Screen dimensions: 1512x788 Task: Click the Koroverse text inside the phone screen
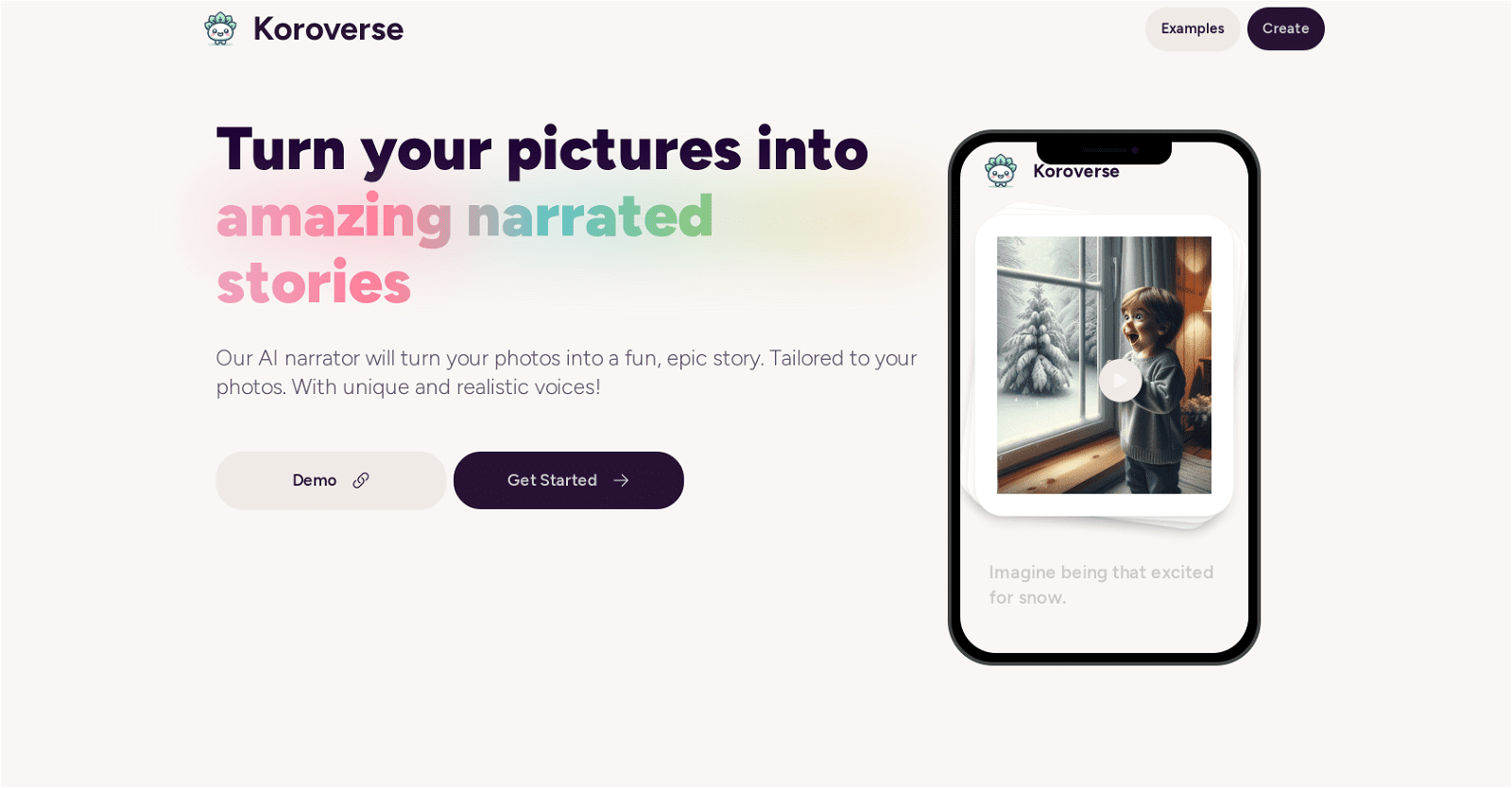(x=1076, y=171)
